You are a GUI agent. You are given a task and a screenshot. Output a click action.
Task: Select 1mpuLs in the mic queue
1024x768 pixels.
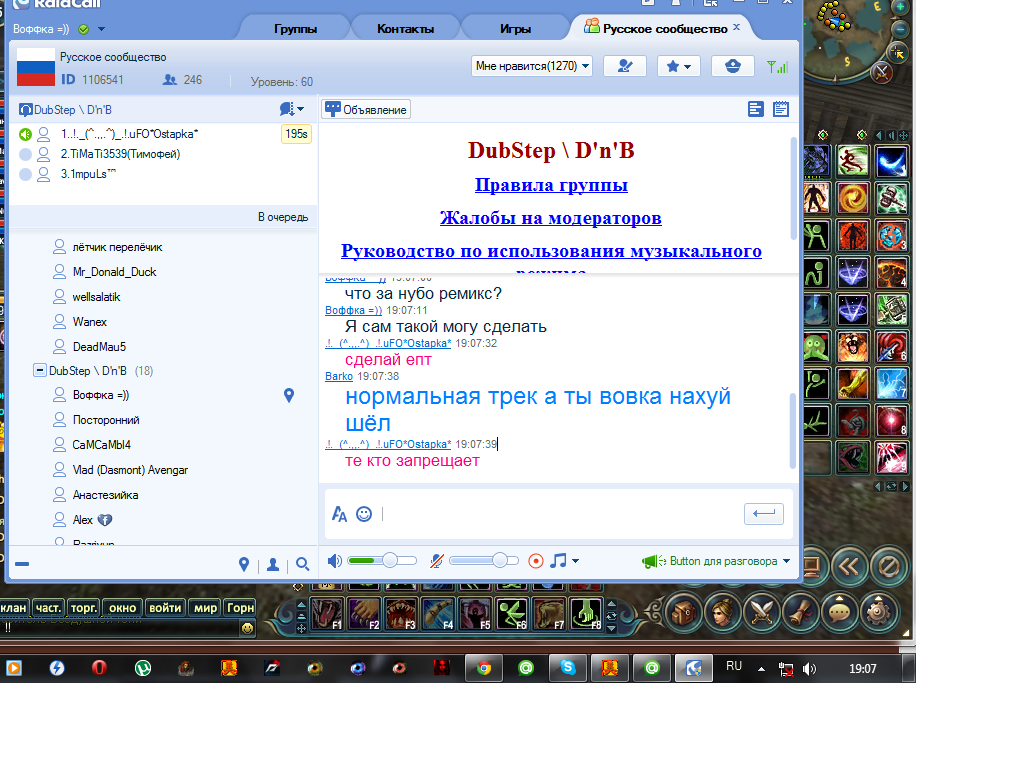click(88, 174)
